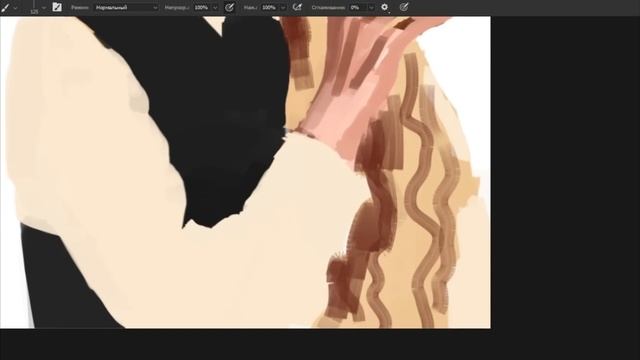Open the blend mode dropdown showing Нормальный
Screen dimensions: 640x360
pos(126,7)
